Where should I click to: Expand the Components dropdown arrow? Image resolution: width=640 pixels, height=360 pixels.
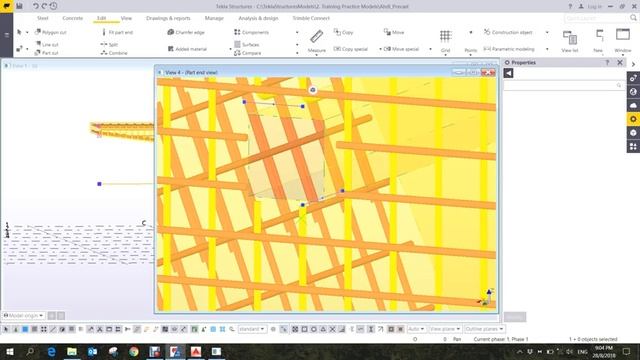[297, 32]
